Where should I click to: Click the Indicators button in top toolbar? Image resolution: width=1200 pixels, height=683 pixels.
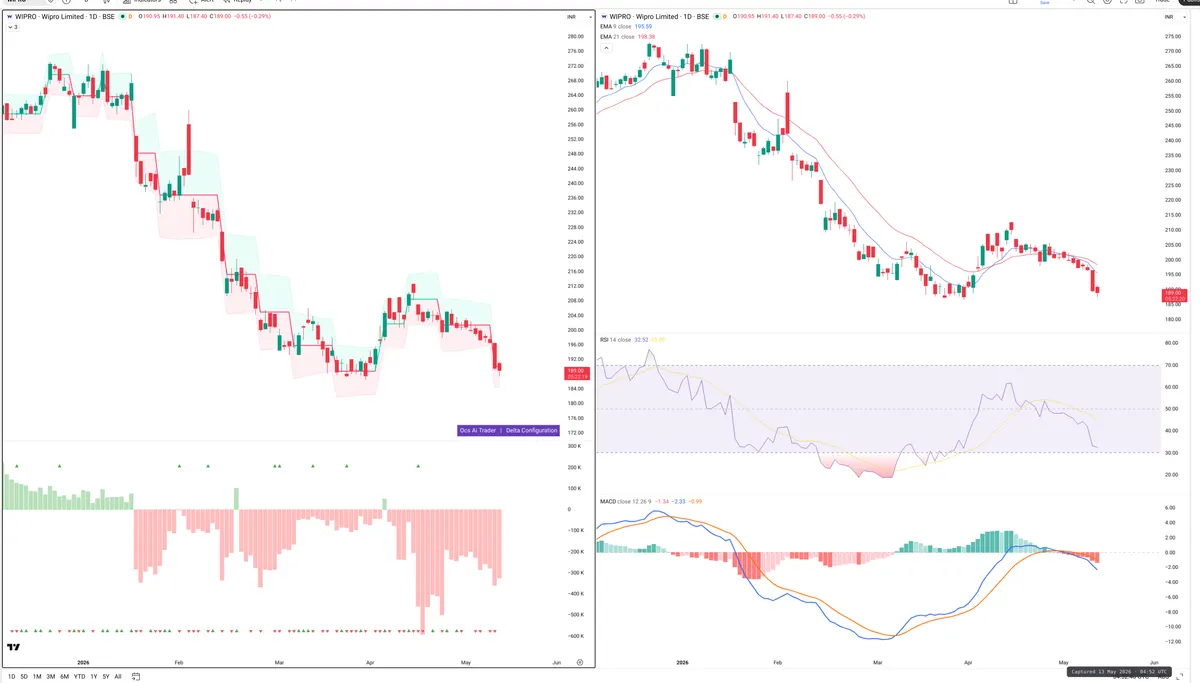coord(140,2)
